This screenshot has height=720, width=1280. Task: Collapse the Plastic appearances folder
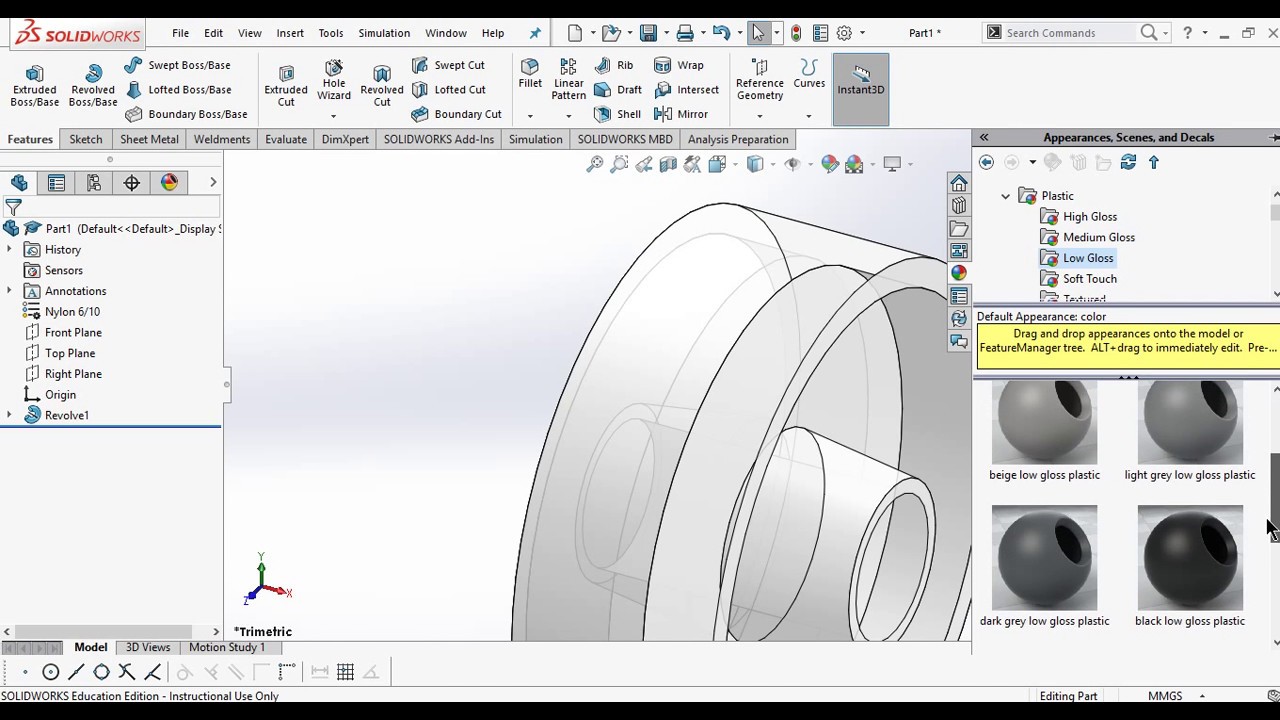coord(1006,196)
